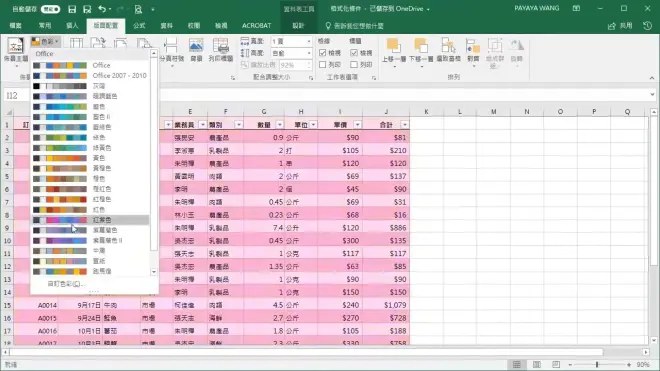Click color list scroll-down arrow

pos(154,272)
